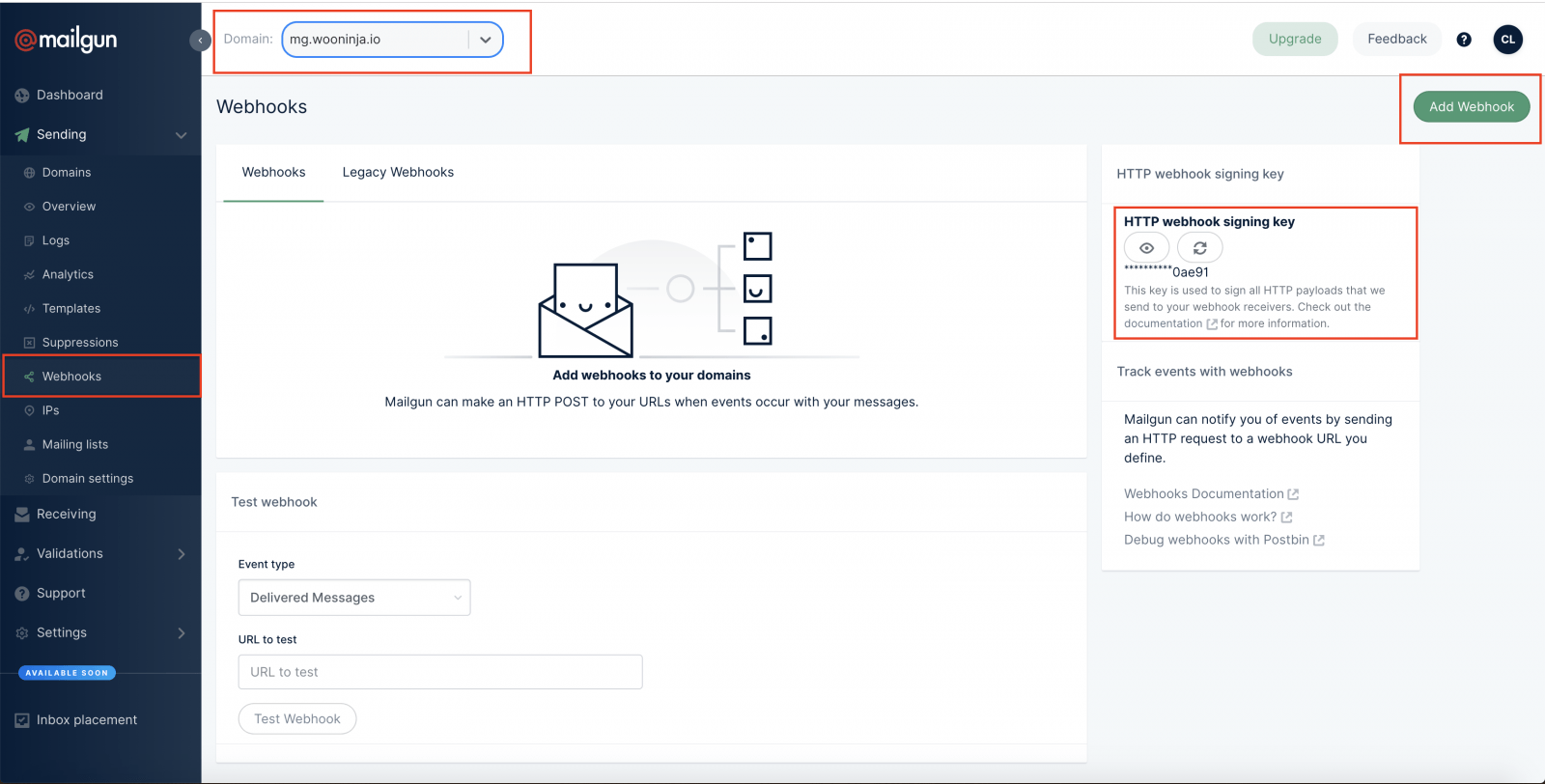
Task: Open the Logs page
Action: 56,240
